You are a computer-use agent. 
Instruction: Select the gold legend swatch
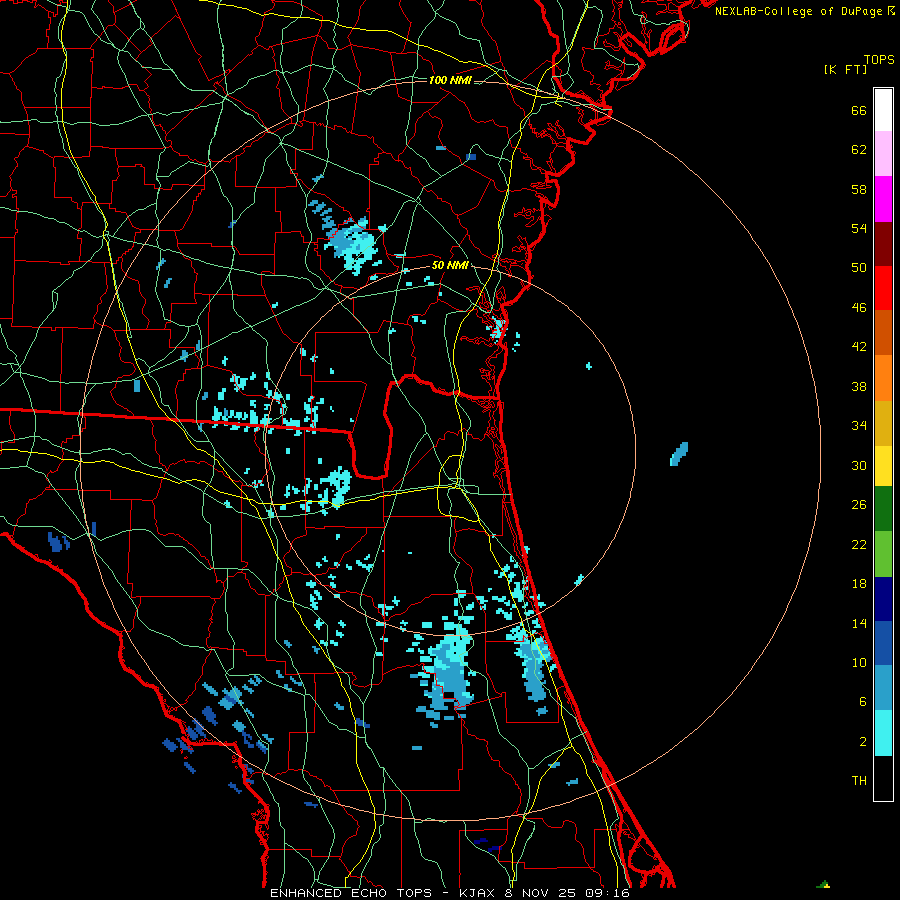[x=883, y=423]
